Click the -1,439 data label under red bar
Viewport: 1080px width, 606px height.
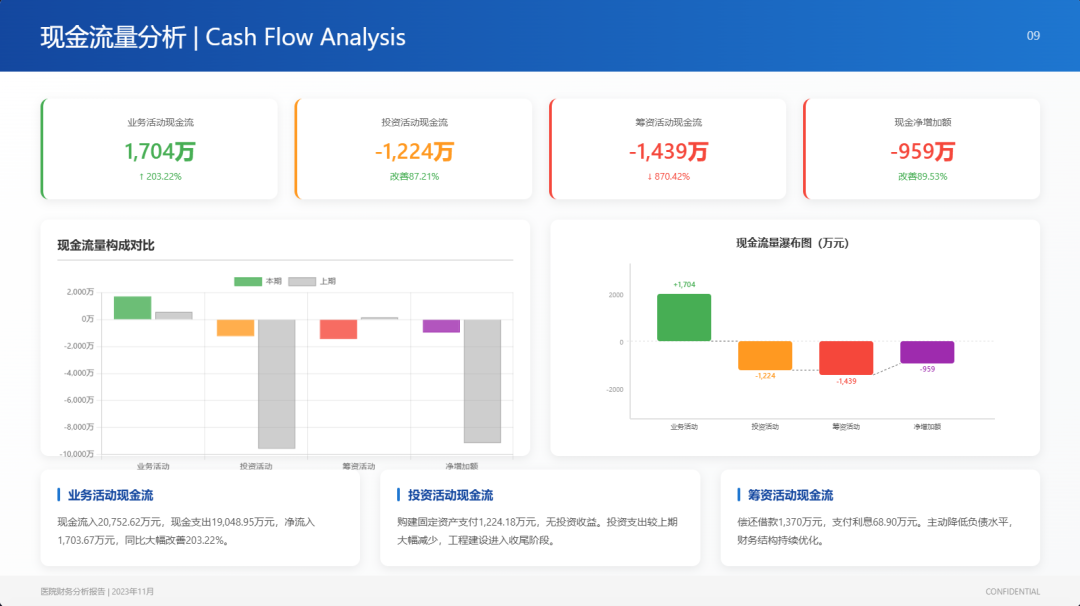(x=846, y=382)
